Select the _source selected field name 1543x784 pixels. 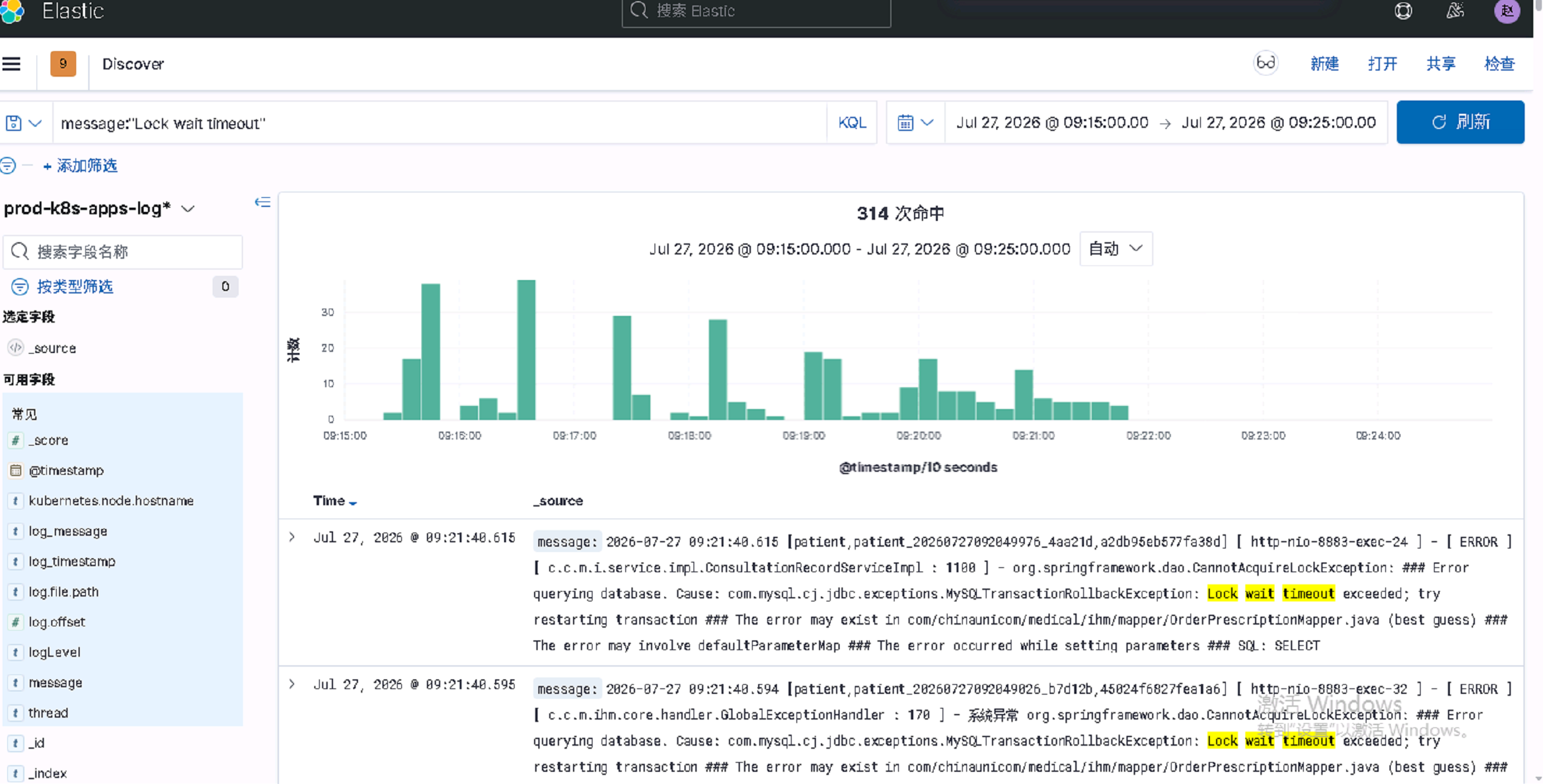pyautogui.click(x=52, y=348)
